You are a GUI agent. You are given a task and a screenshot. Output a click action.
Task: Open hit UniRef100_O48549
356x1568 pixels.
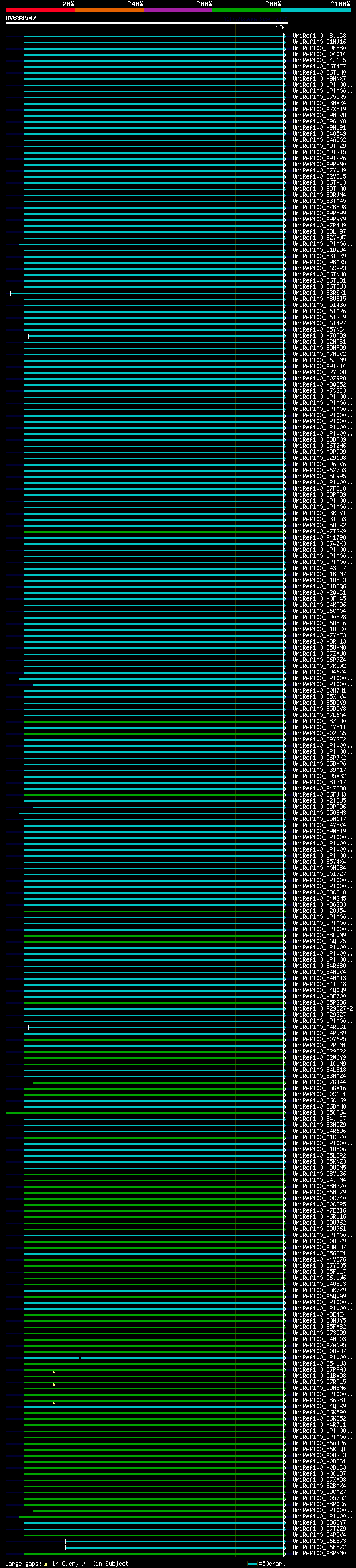[x=319, y=134]
